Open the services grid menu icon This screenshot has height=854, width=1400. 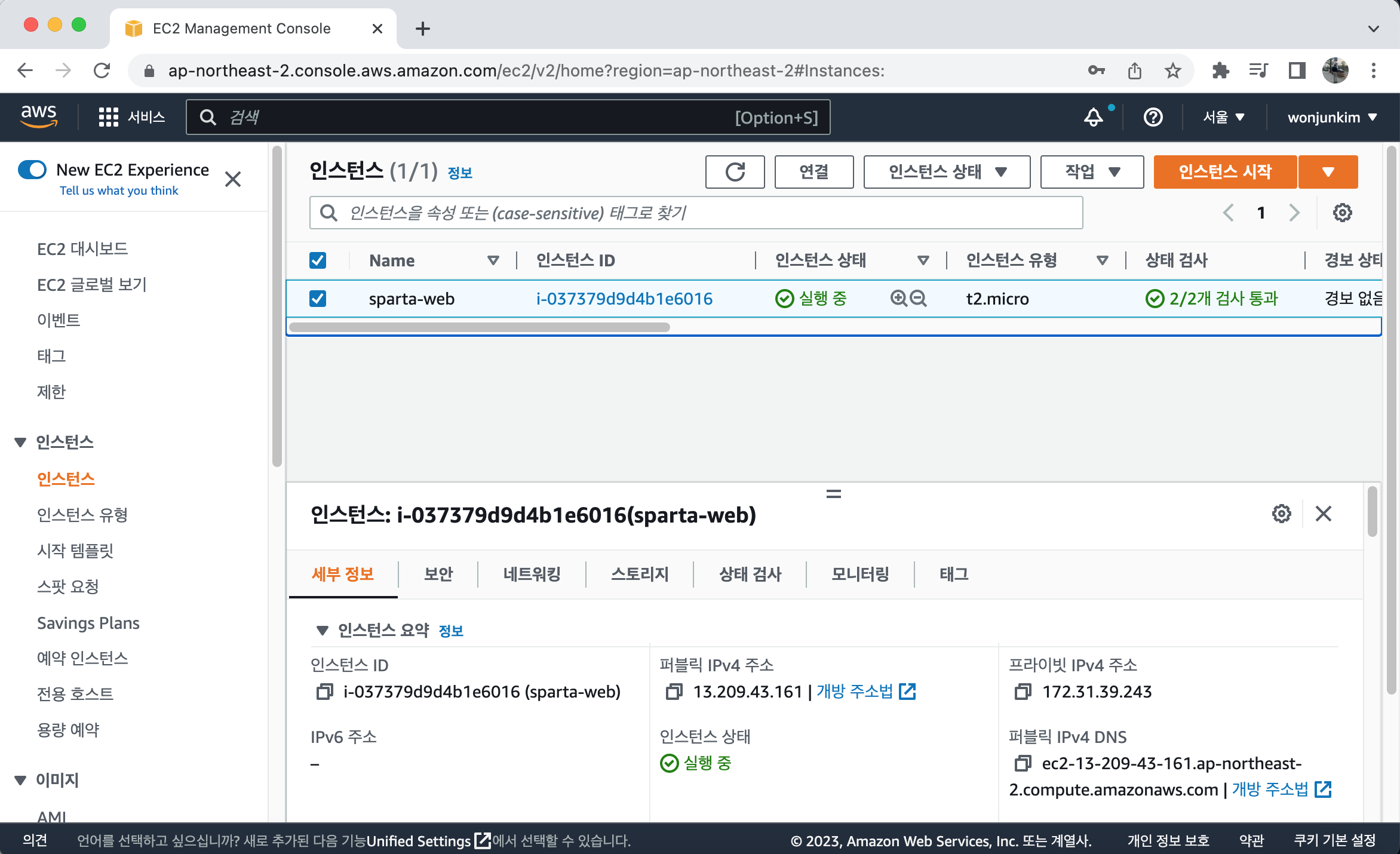[108, 117]
